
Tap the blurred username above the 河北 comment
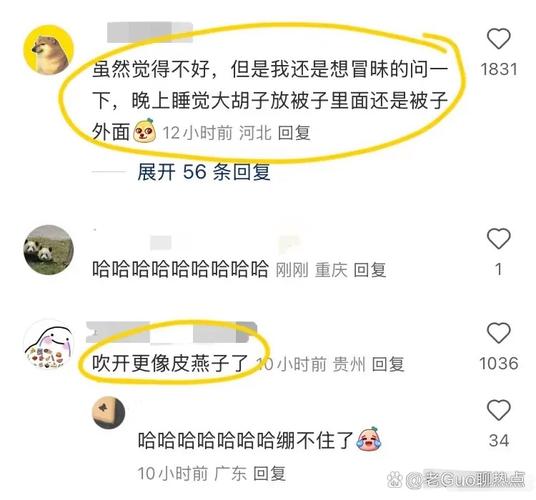(x=150, y=32)
